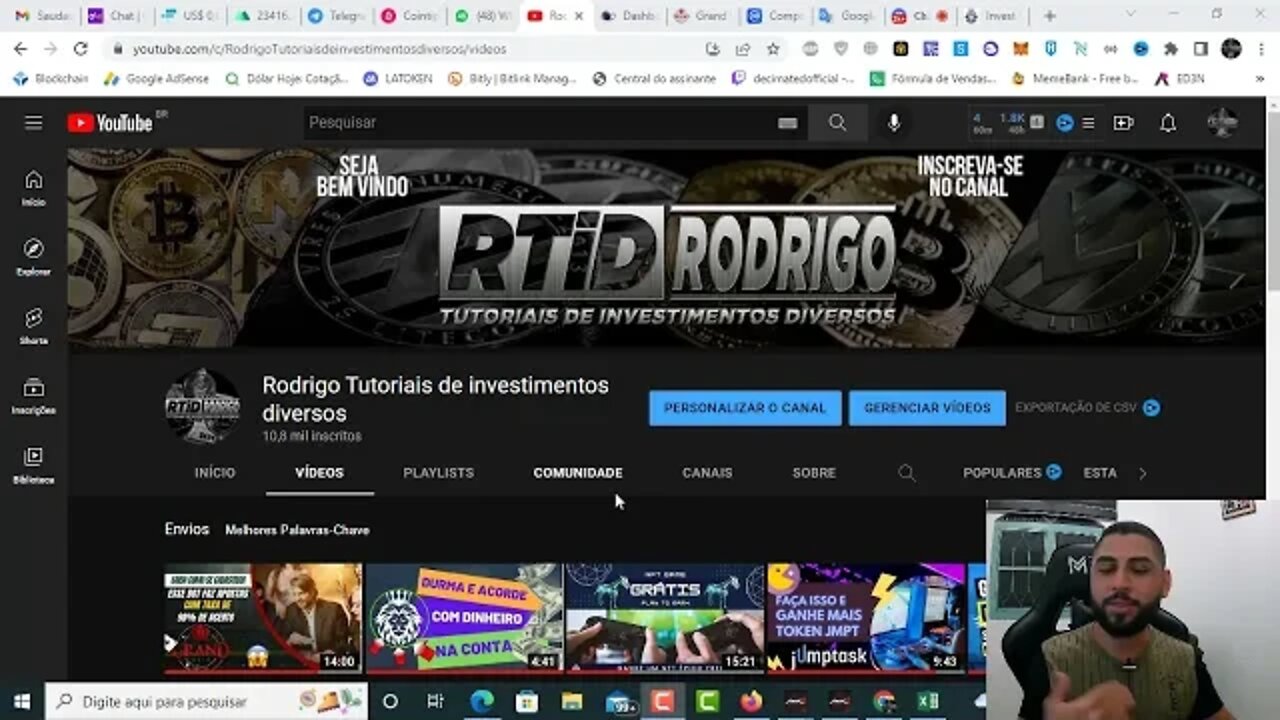Open the POPULARES tab
The width and height of the screenshot is (1280, 720).
pyautogui.click(x=1002, y=473)
